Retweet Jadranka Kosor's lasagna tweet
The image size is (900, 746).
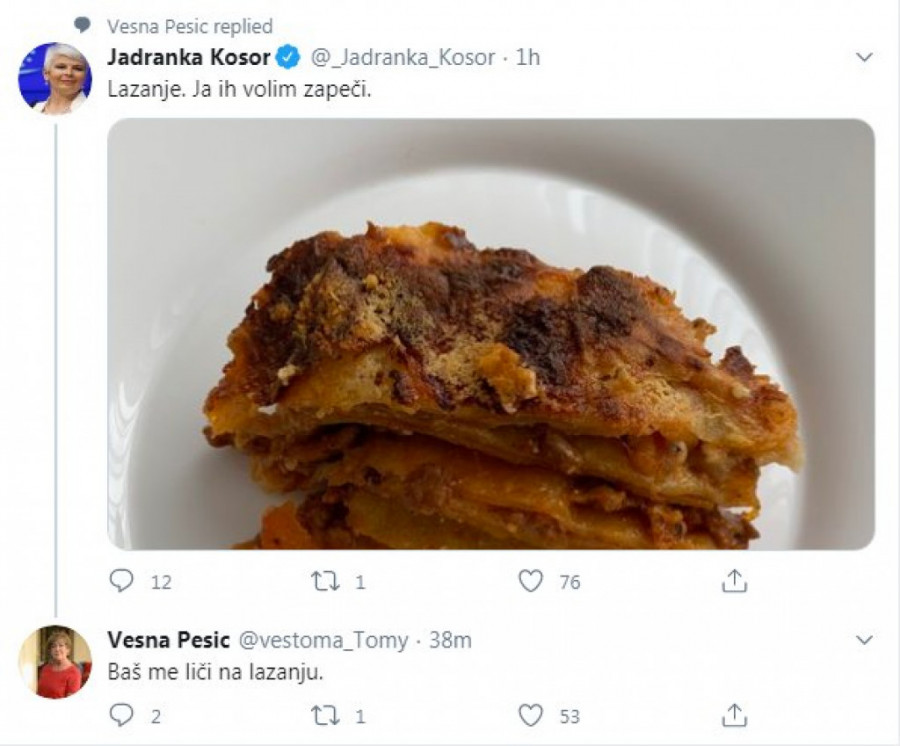(x=327, y=581)
